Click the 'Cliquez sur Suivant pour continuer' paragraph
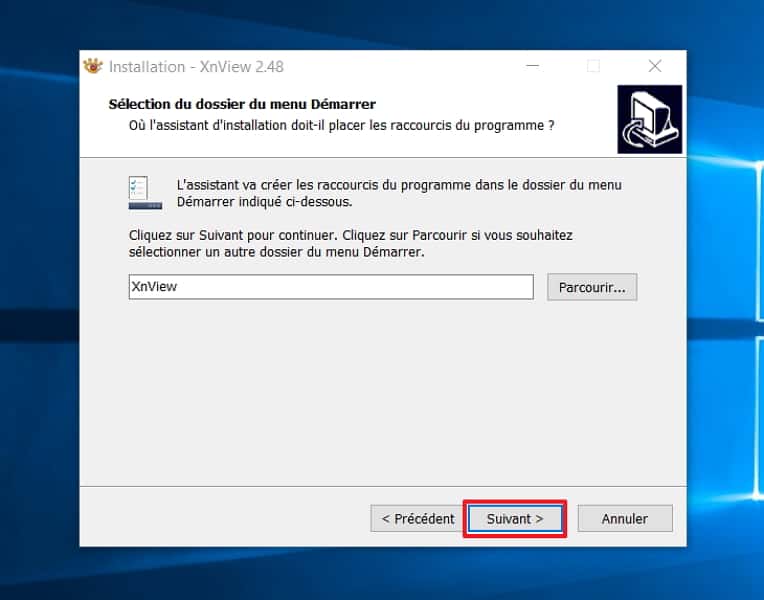 point(351,244)
